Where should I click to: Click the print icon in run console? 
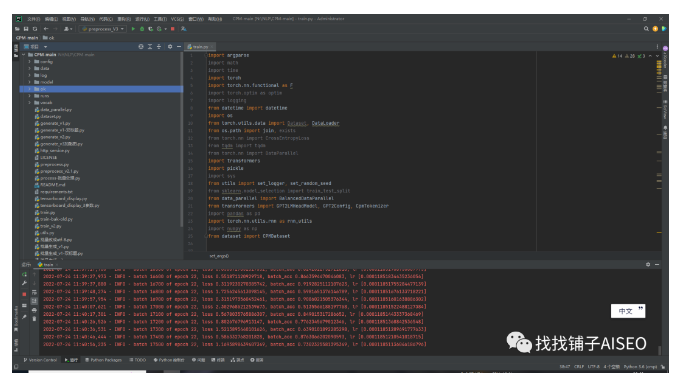(x=34, y=310)
